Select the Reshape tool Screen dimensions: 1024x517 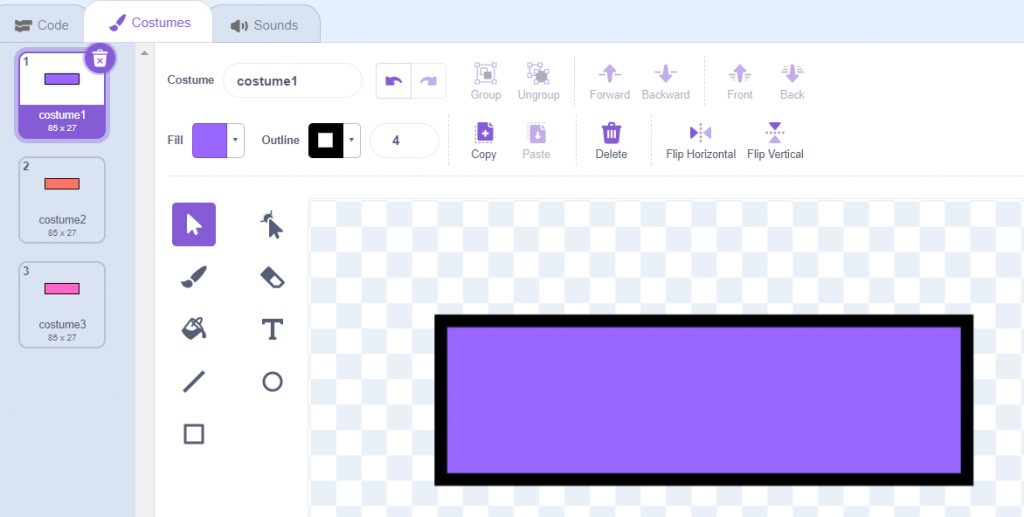[271, 225]
